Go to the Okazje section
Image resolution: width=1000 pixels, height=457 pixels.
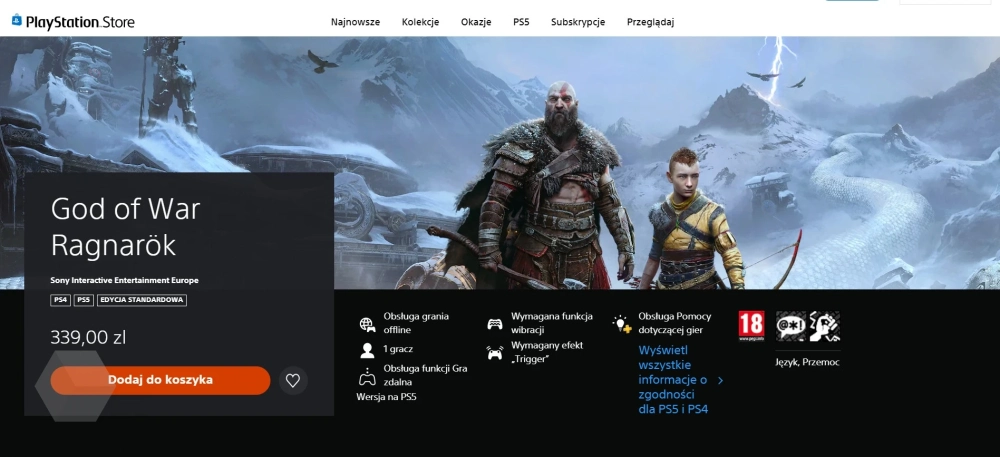476,22
